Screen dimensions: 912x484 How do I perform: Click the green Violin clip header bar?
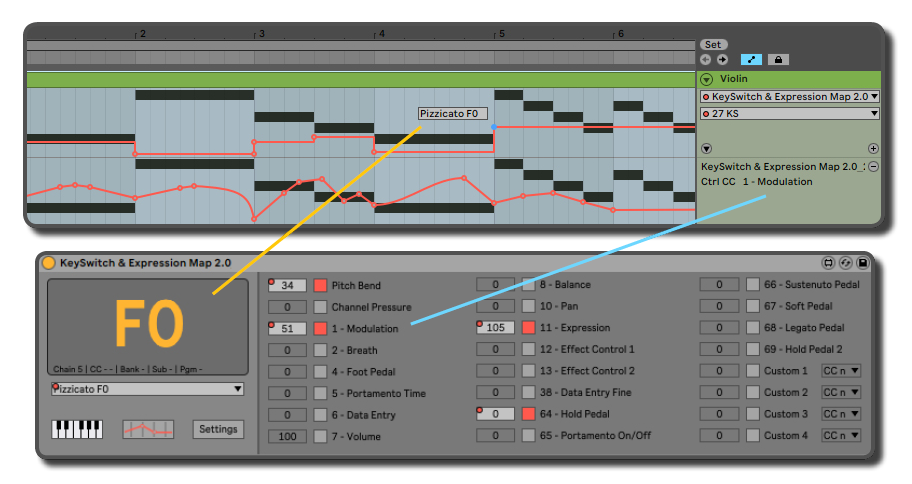pyautogui.click(x=361, y=80)
